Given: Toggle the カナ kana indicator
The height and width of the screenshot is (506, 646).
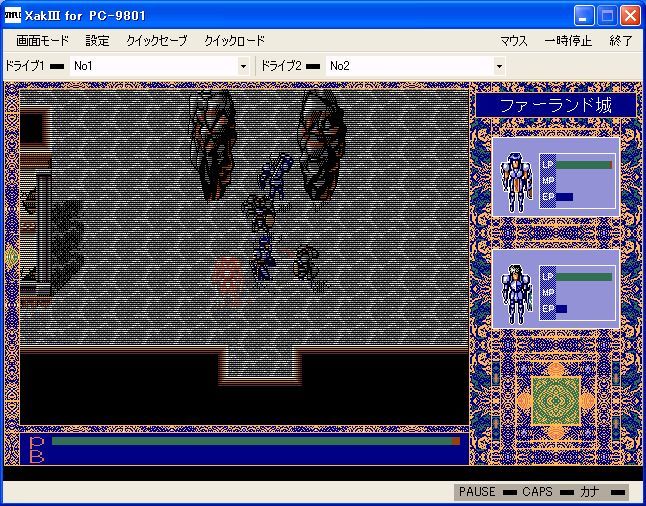Looking at the screenshot, I should 618,492.
